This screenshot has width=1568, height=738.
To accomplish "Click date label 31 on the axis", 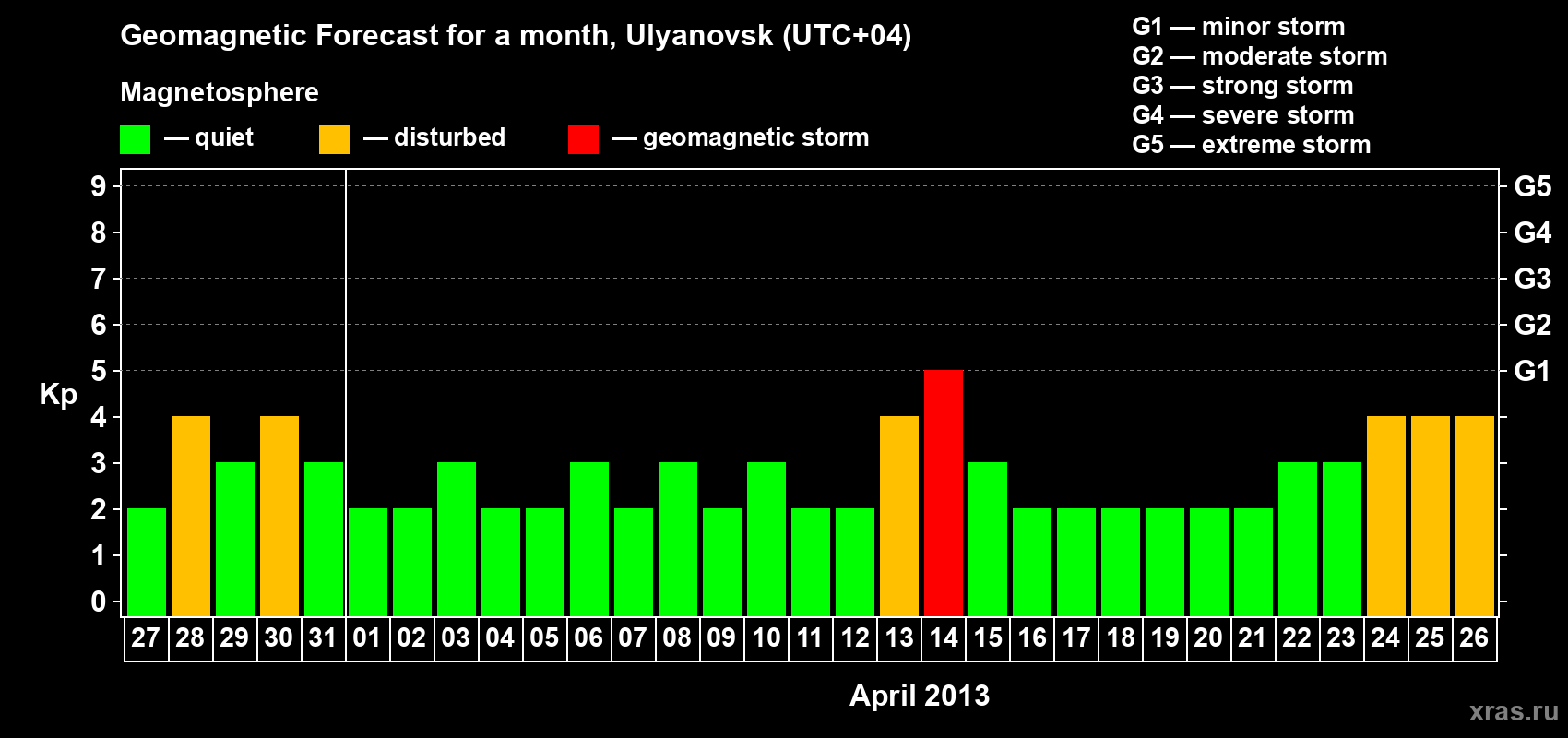I will 323,638.
